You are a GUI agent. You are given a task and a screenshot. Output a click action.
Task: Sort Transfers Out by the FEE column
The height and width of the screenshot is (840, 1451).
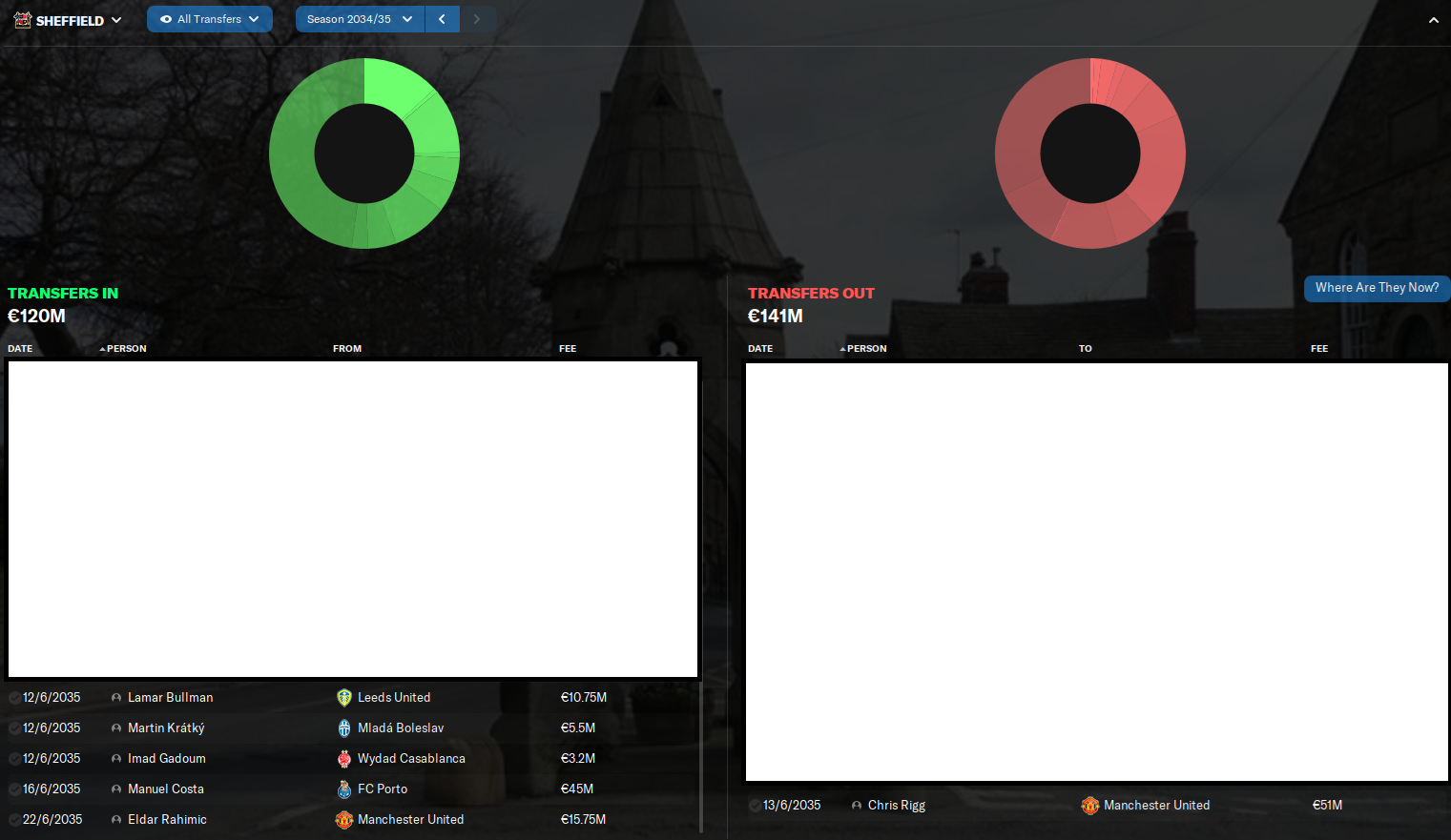click(1319, 349)
